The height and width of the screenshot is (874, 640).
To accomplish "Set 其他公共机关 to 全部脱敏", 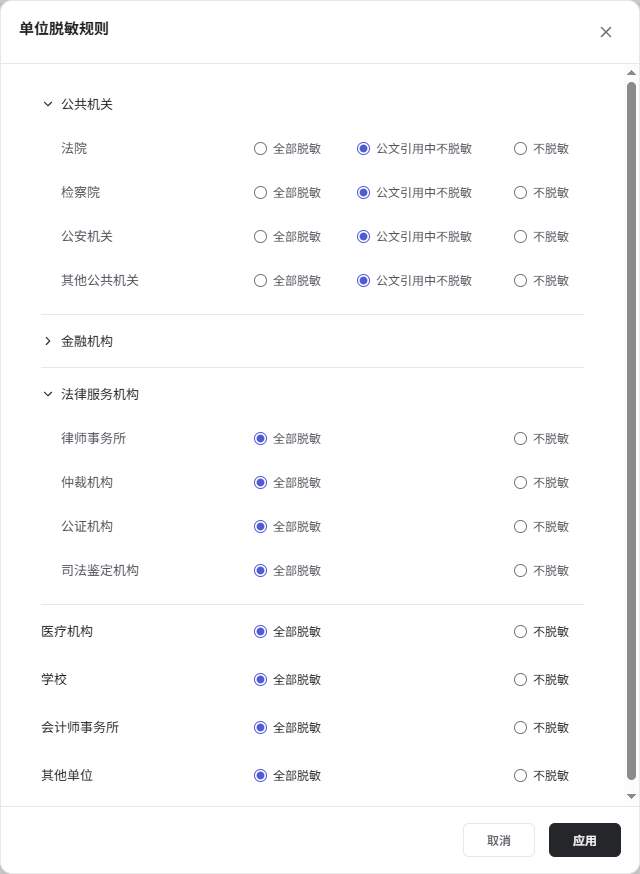I will (x=260, y=281).
